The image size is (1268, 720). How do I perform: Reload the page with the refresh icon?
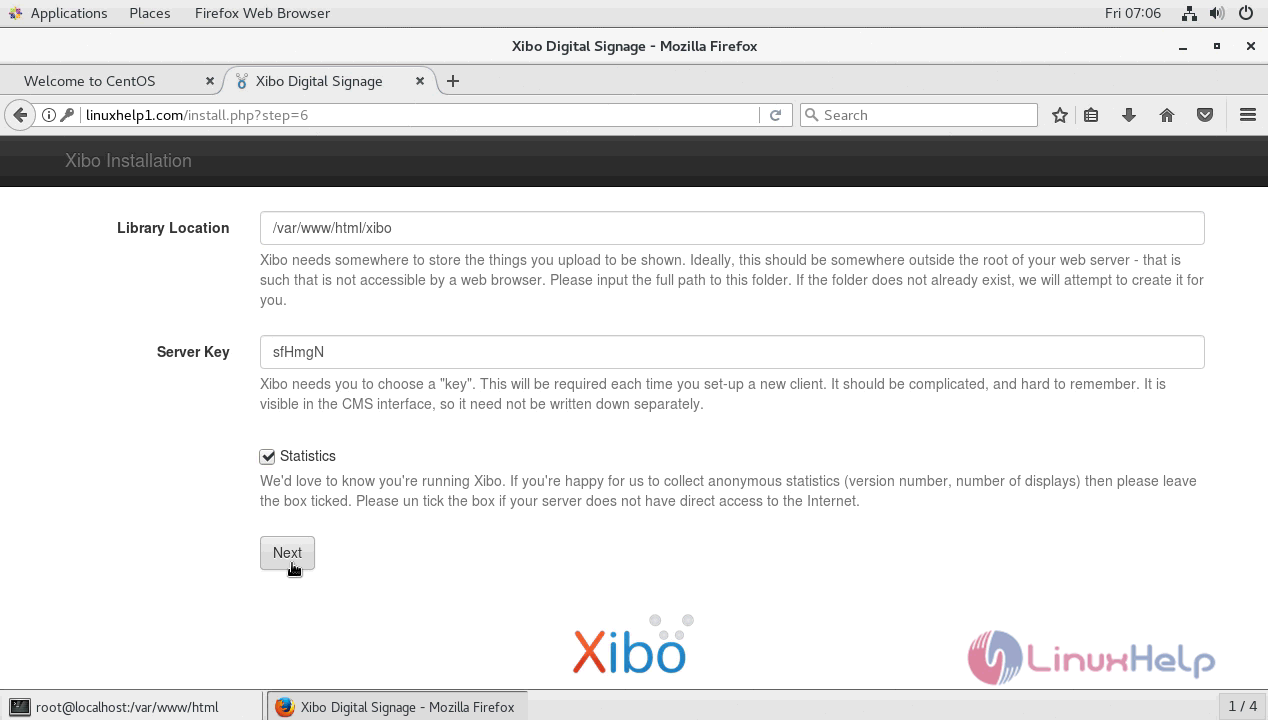click(775, 115)
